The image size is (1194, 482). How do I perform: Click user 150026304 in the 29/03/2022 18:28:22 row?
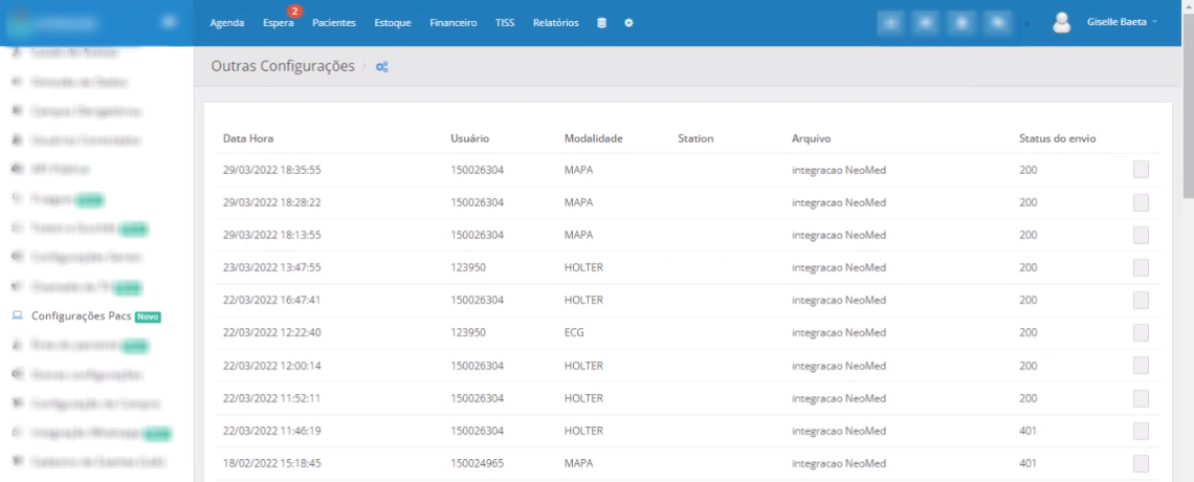(x=477, y=203)
